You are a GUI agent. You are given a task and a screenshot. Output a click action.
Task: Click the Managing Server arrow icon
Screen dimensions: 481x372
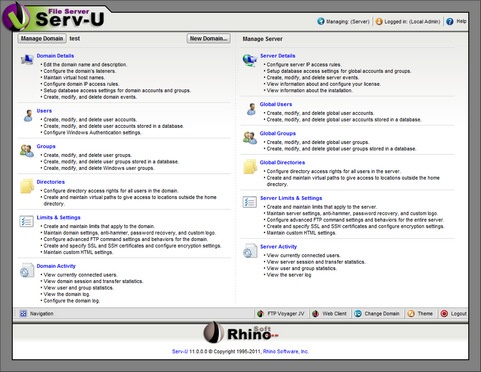pos(321,21)
